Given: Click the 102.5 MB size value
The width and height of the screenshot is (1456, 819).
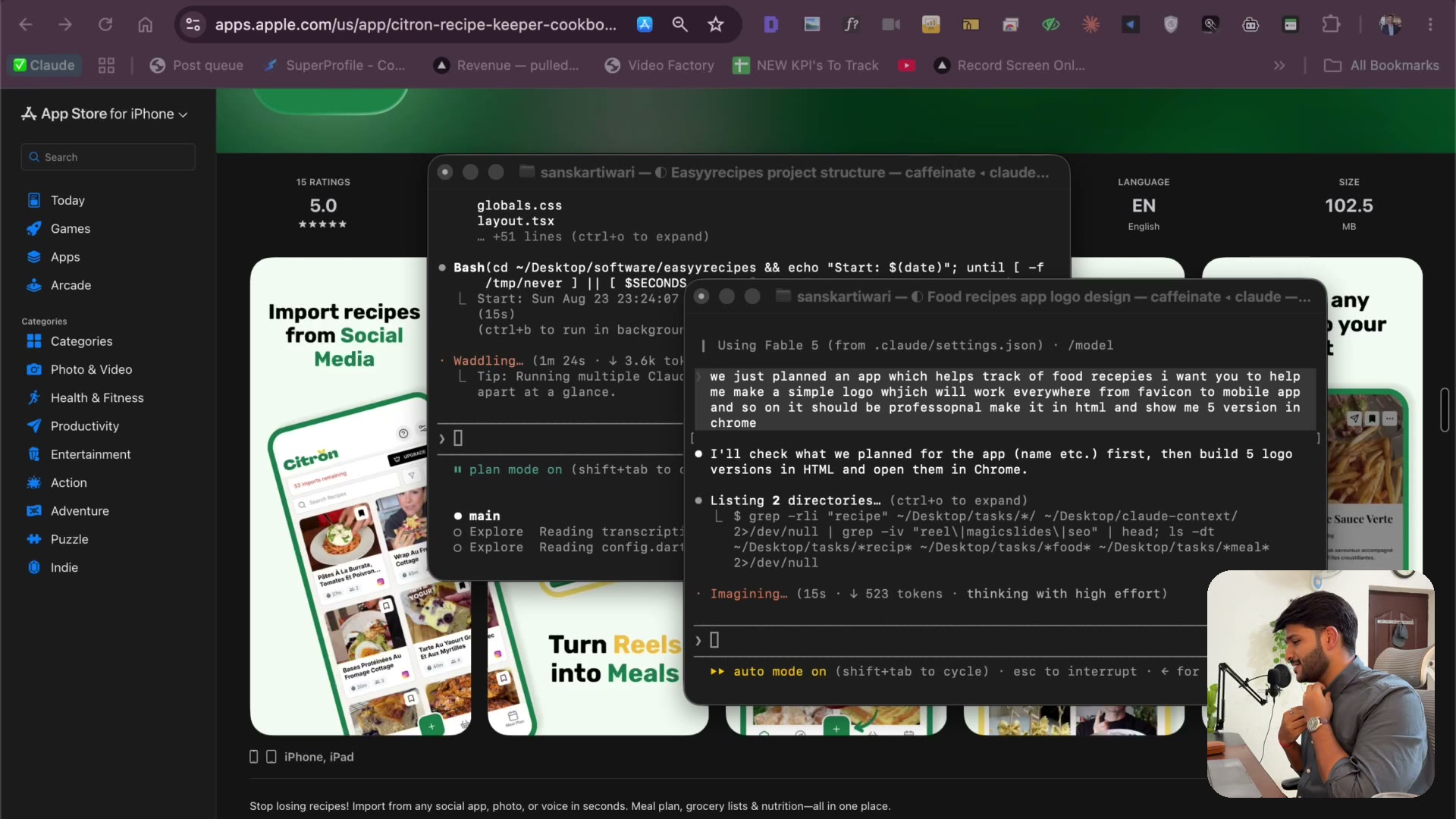Looking at the screenshot, I should tap(1349, 206).
